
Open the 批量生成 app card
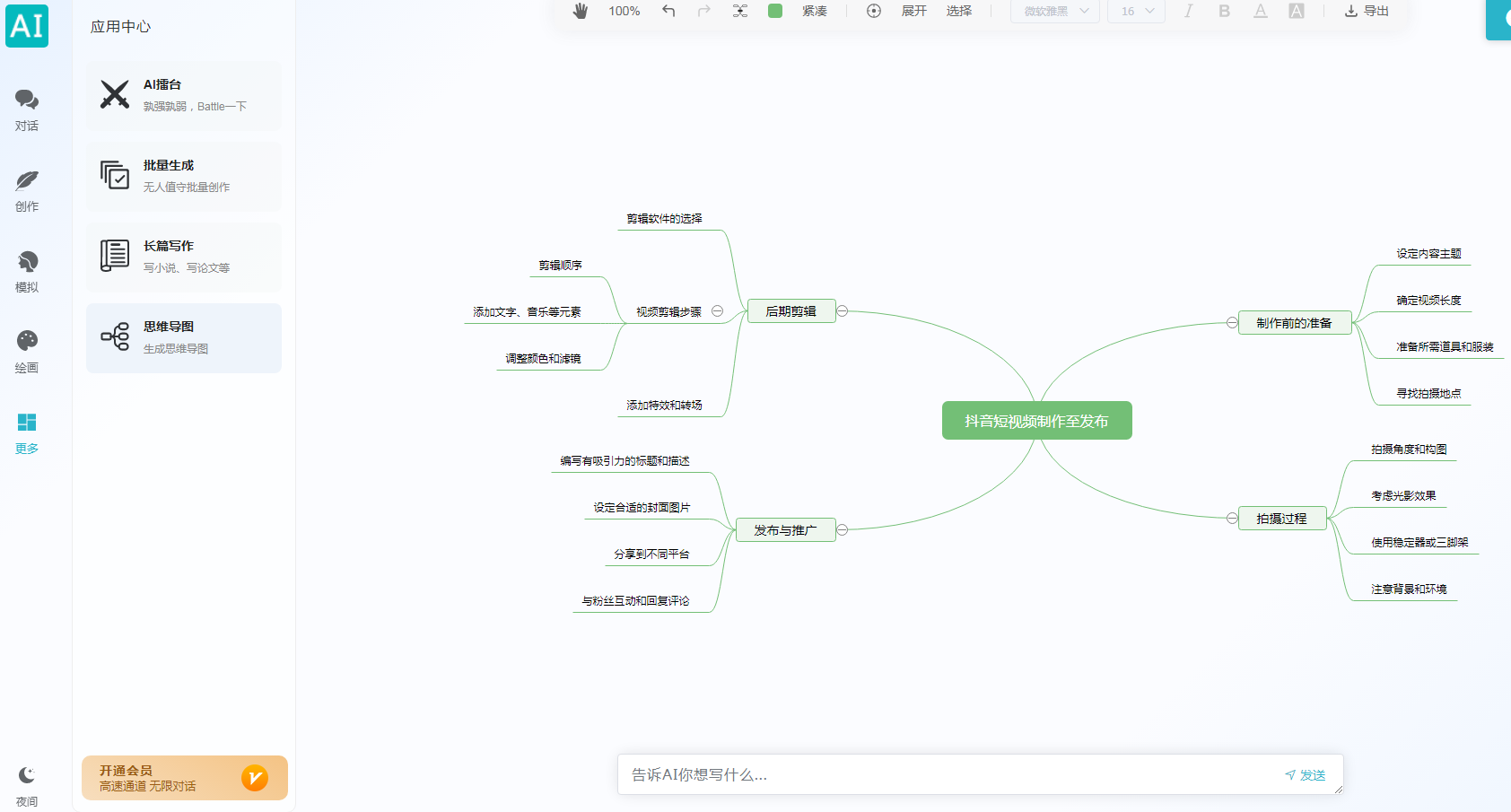pyautogui.click(x=184, y=177)
